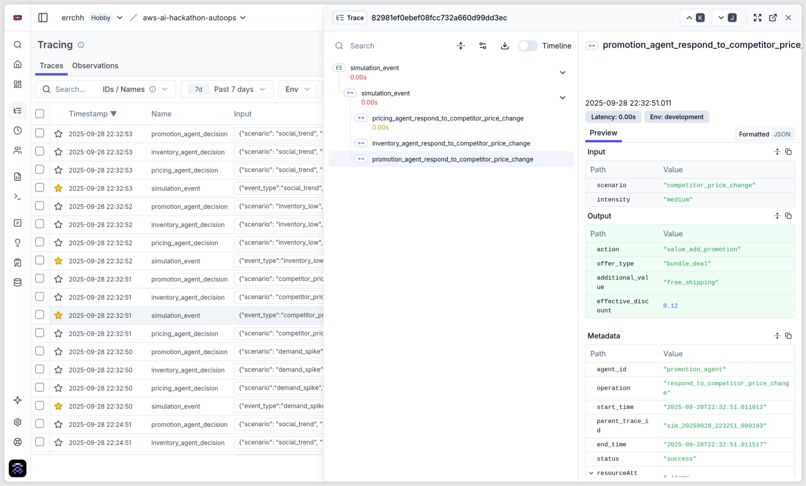This screenshot has width=806, height=486.
Task: Star the 22:32:53 promotion_agent_decision trace
Action: (58, 134)
